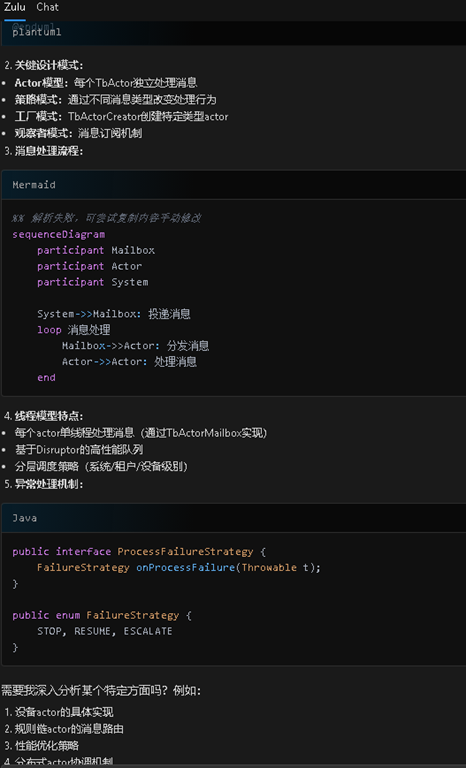This screenshot has width=466, height=768.
Task: Click heading '消息处理流程'
Action: pos(49,151)
